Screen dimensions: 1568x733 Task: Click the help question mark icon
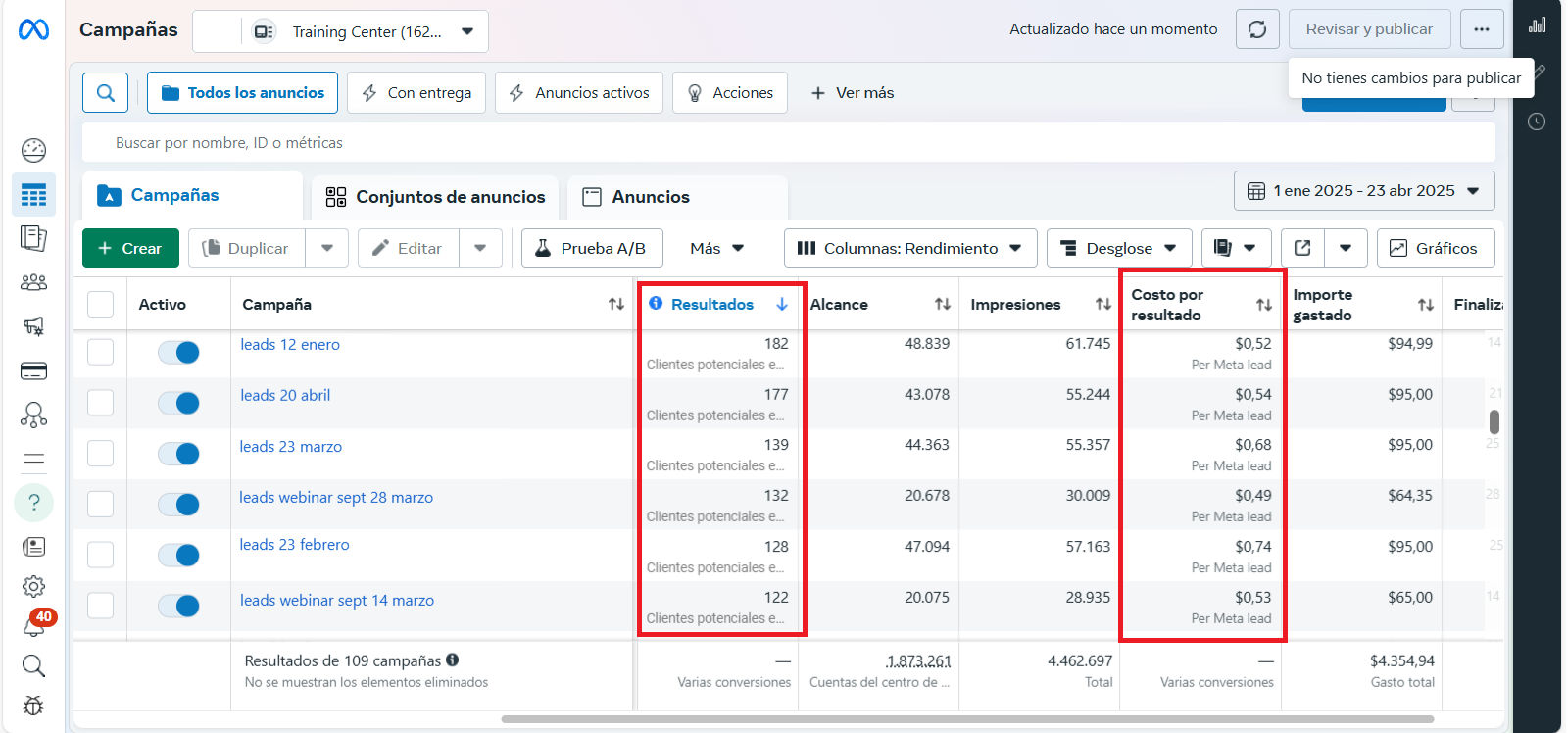(x=33, y=503)
